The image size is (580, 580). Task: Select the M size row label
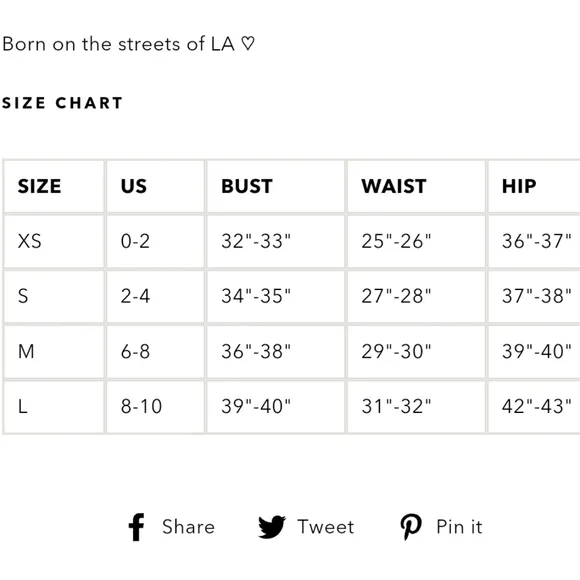[26, 351]
